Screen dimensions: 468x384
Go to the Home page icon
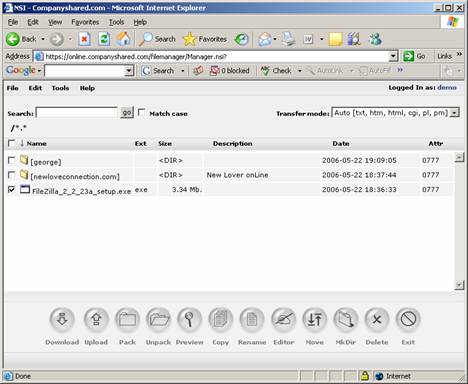pos(123,39)
